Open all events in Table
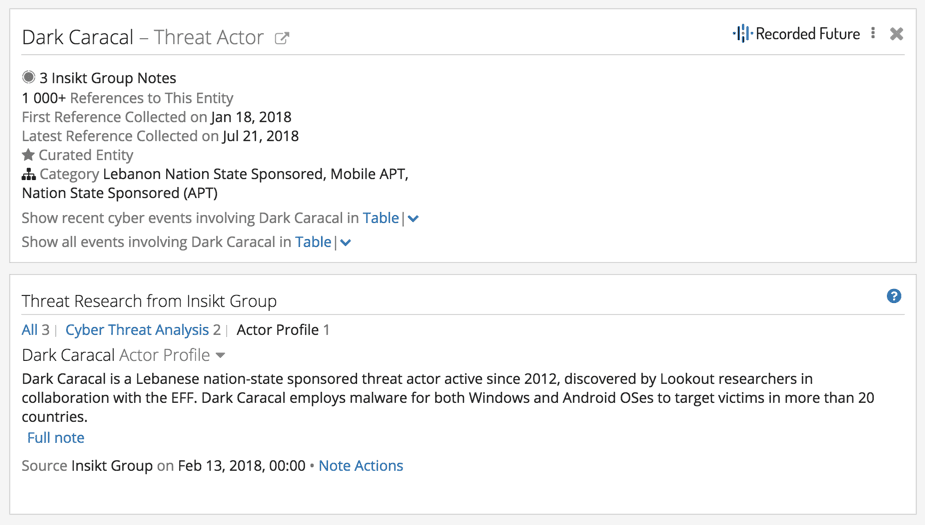This screenshot has height=525, width=925. 313,242
